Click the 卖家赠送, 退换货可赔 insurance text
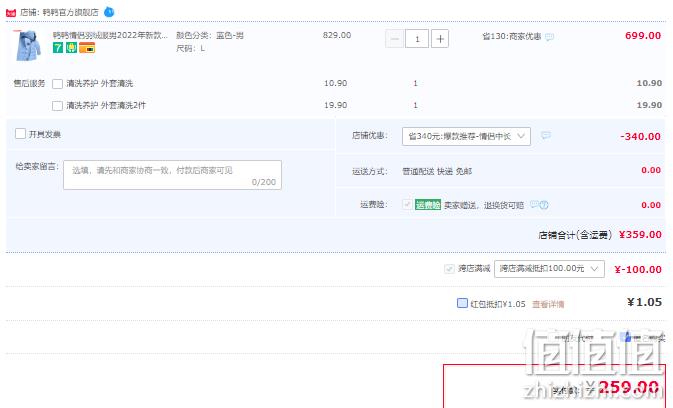673x408 pixels. 484,206
